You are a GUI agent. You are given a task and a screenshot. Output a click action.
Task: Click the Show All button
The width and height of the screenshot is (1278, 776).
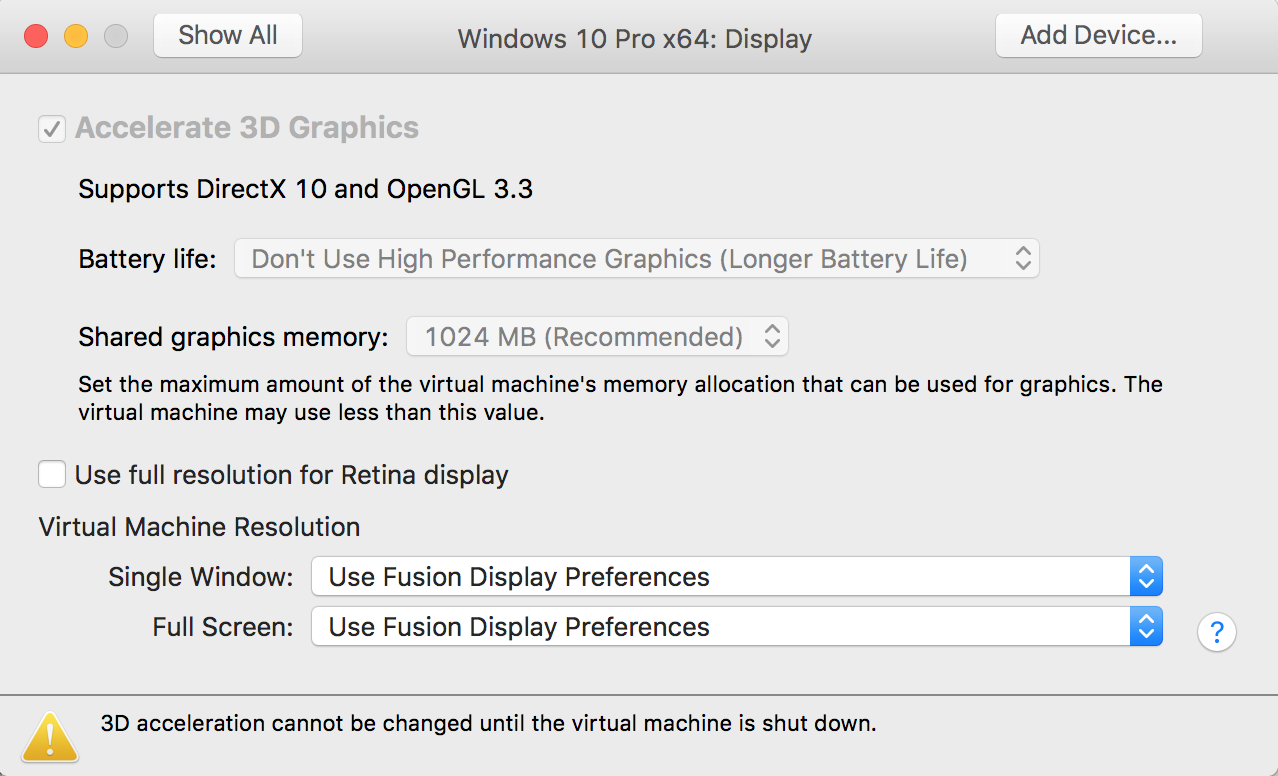[x=228, y=36]
